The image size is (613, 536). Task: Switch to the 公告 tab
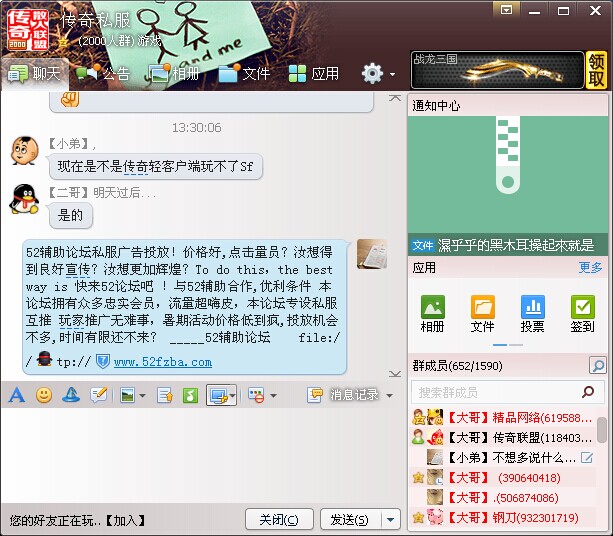tap(103, 73)
